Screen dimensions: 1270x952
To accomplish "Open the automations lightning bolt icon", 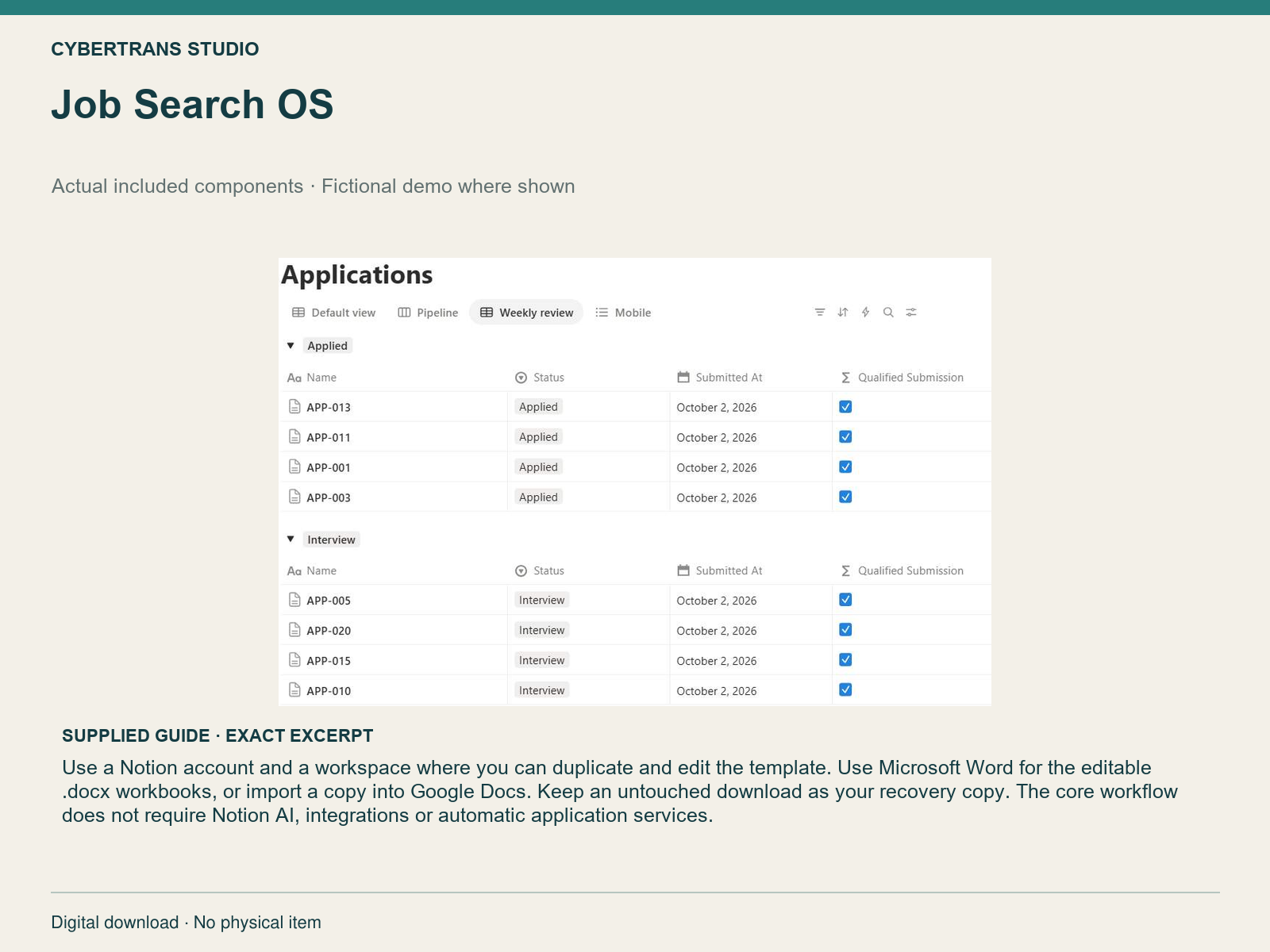I will coord(866,313).
